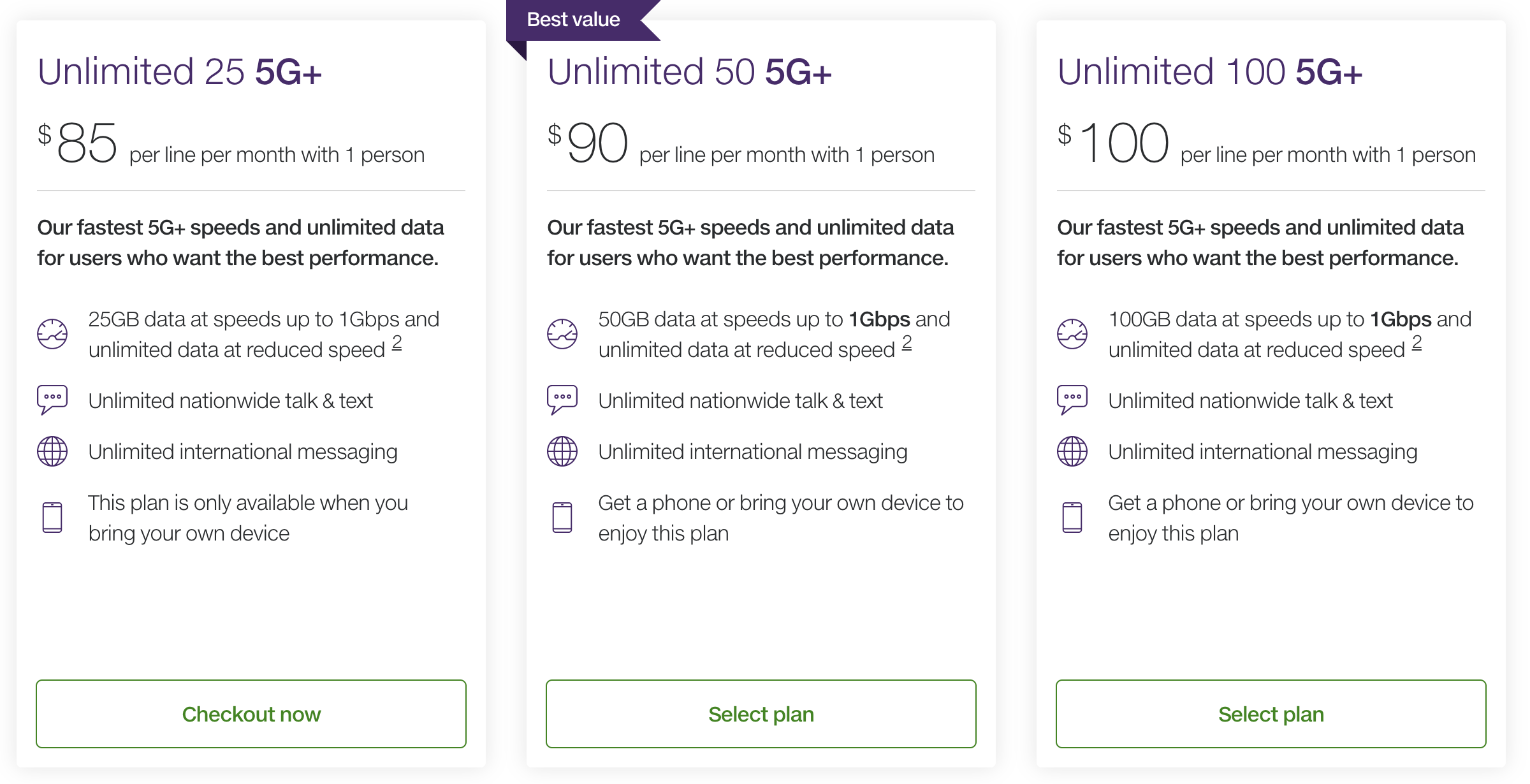The height and width of the screenshot is (784, 1530).
Task: Click chat bubble icon in Unlimited 100 plan
Action: [1072, 400]
